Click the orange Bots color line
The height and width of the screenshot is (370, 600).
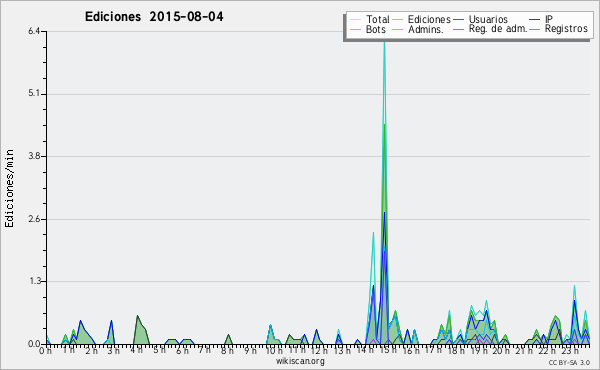(355, 29)
